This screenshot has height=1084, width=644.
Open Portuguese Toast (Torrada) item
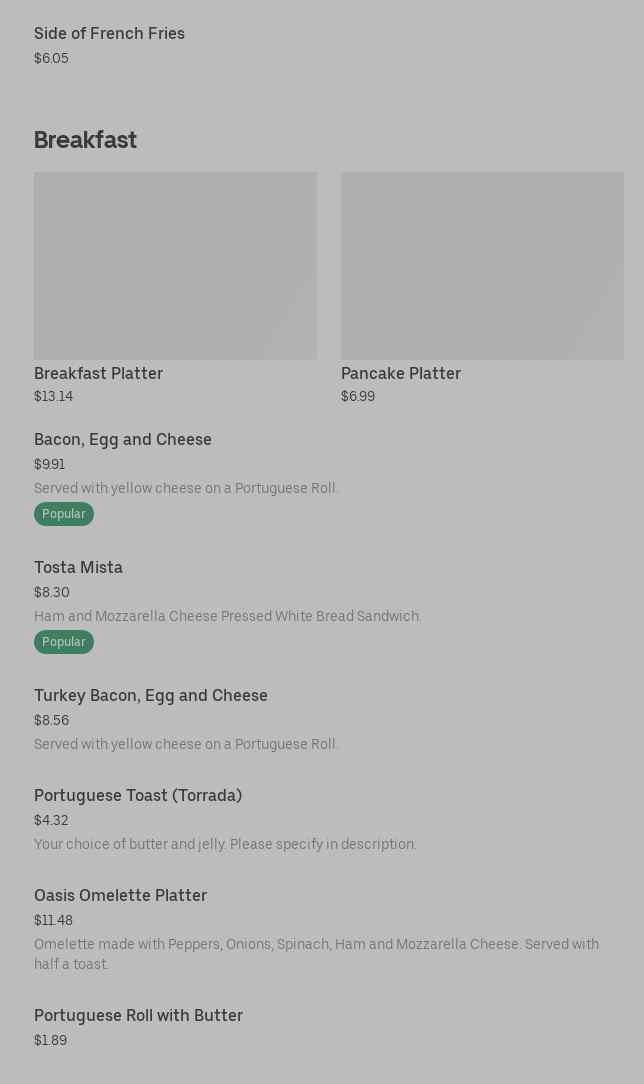(x=138, y=795)
